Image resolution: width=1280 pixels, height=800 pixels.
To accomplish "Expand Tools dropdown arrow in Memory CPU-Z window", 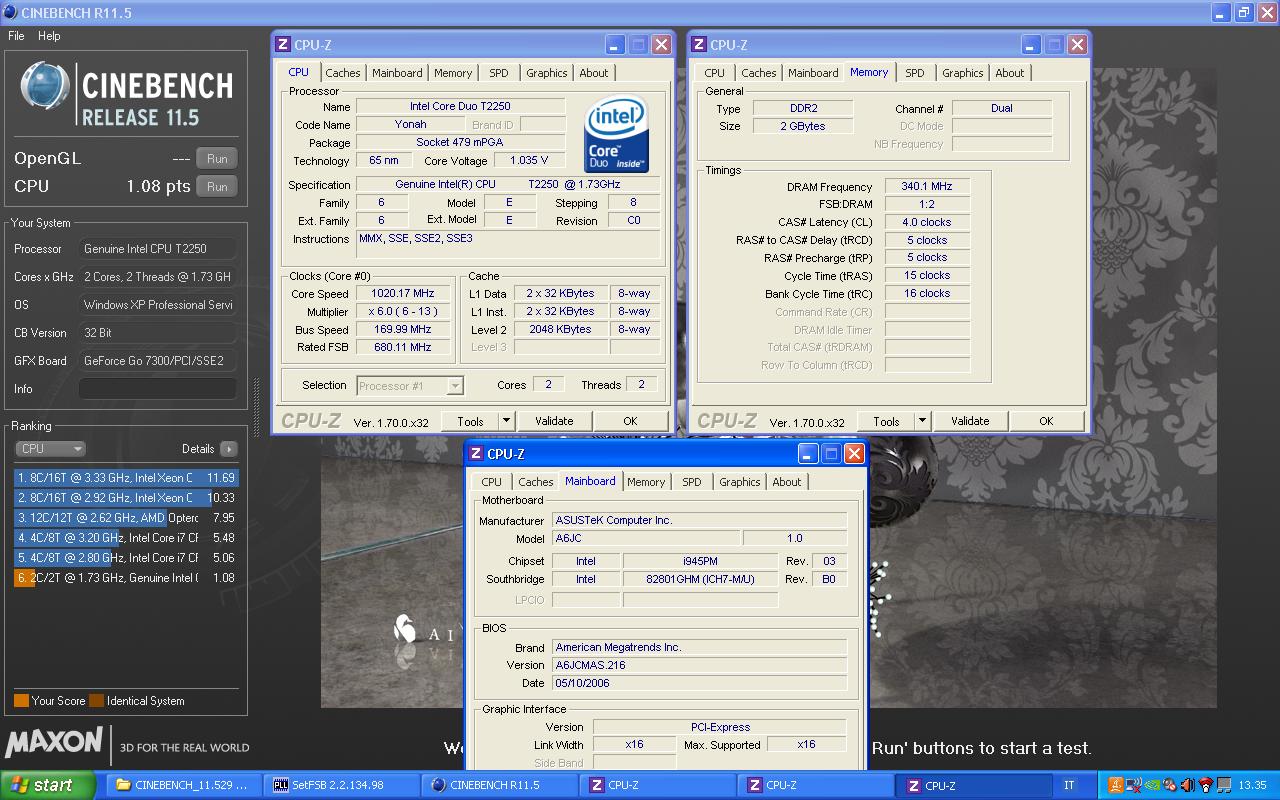I will pos(922,421).
